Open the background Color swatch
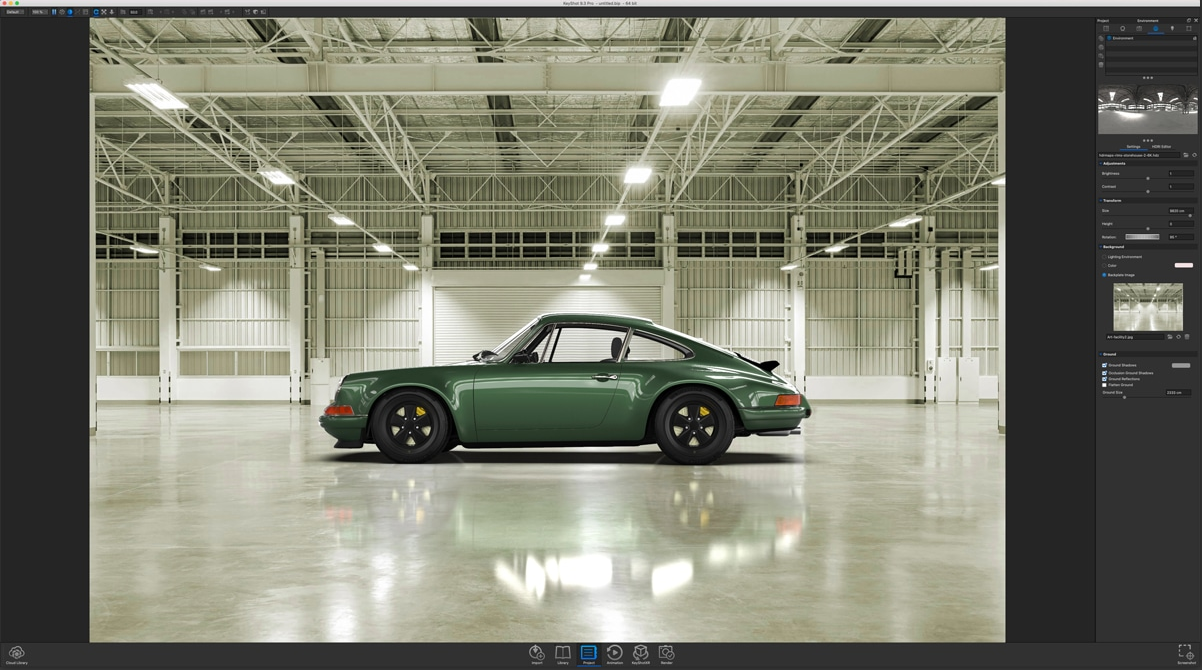The image size is (1202, 670). tap(1183, 266)
